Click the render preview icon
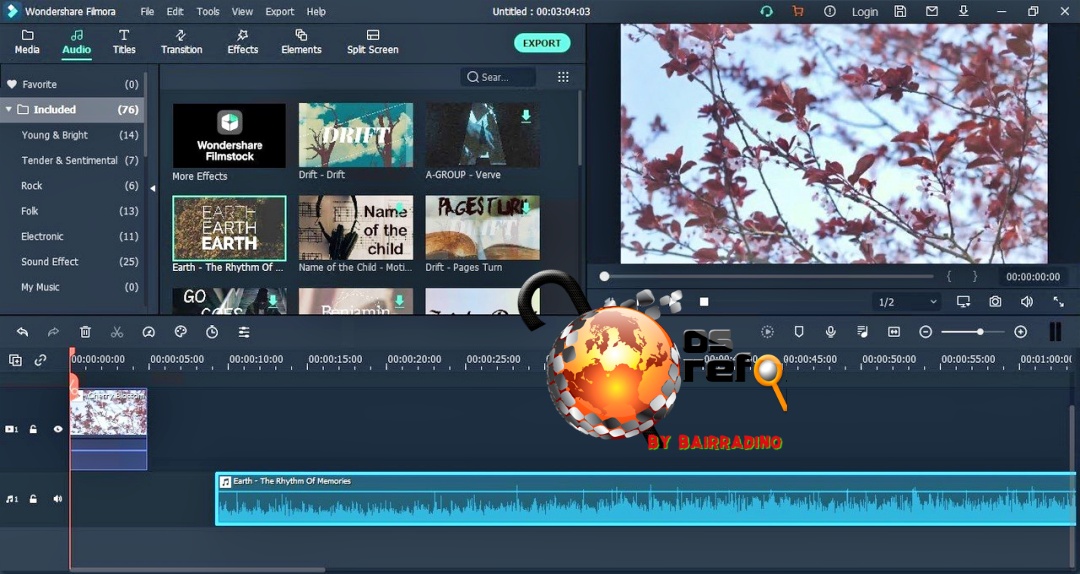1080x574 pixels. pyautogui.click(x=767, y=332)
